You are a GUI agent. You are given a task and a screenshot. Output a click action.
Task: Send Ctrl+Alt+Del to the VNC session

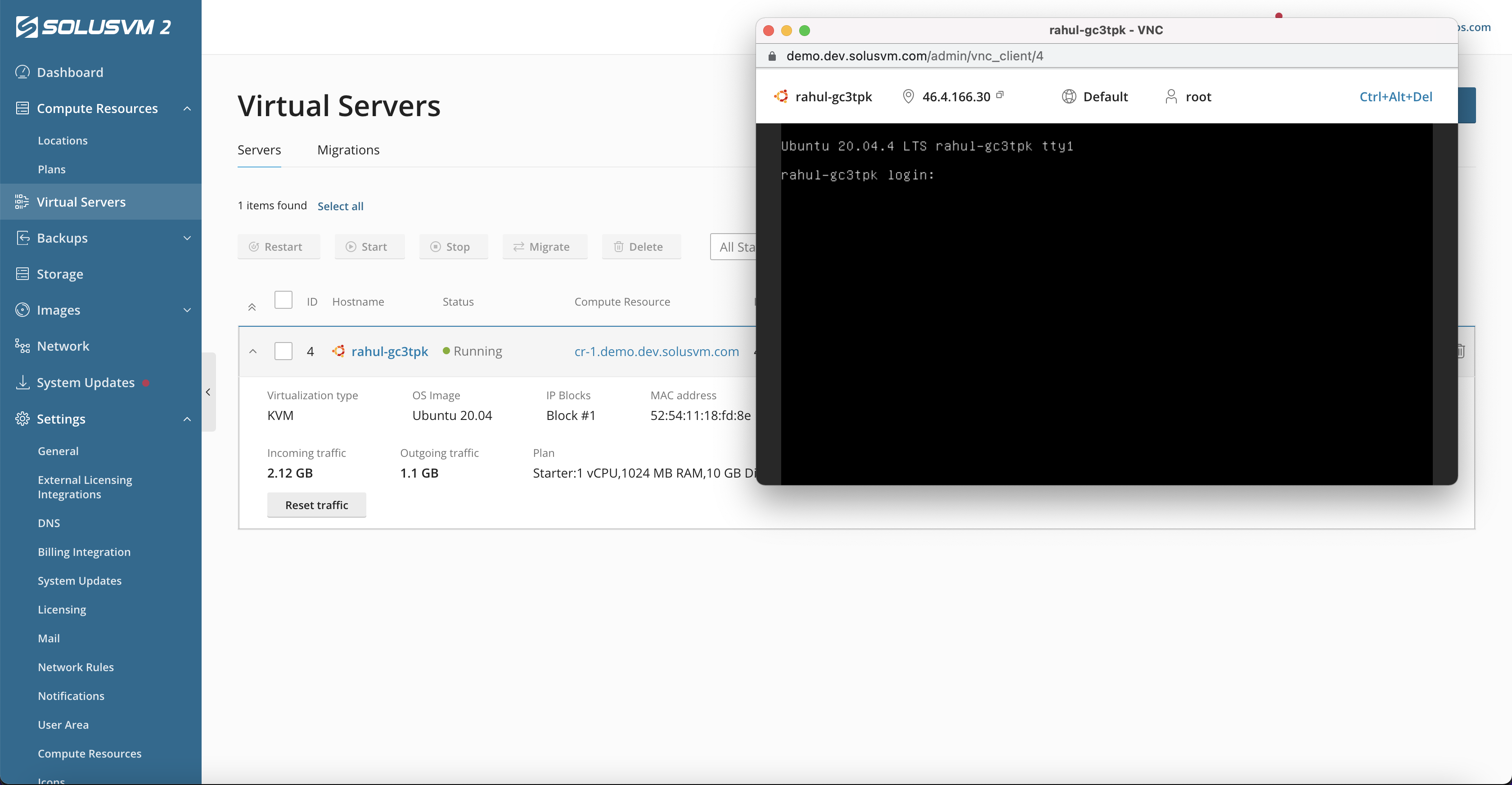[1395, 97]
